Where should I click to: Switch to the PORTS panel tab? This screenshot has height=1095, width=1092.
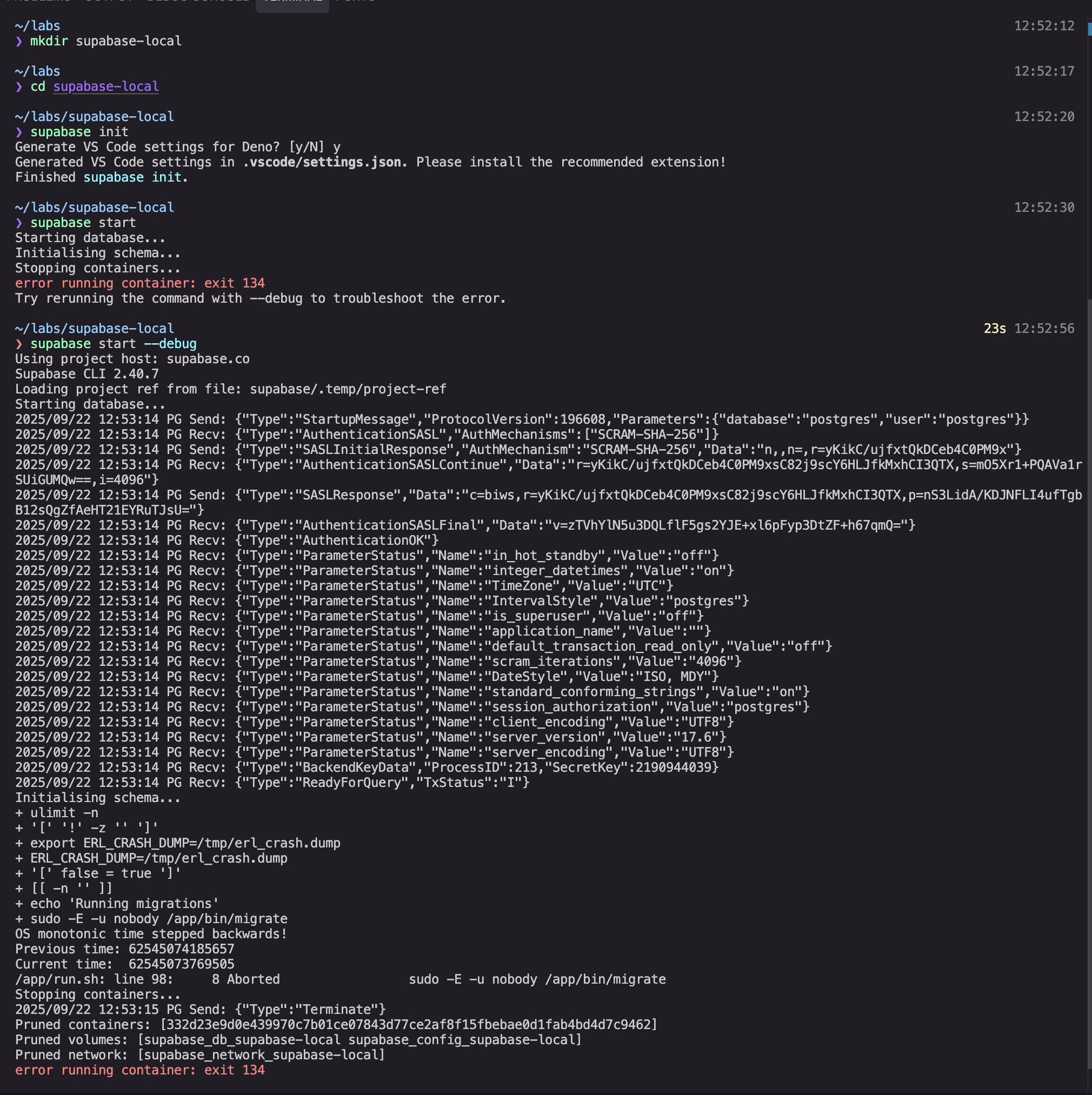click(355, 2)
